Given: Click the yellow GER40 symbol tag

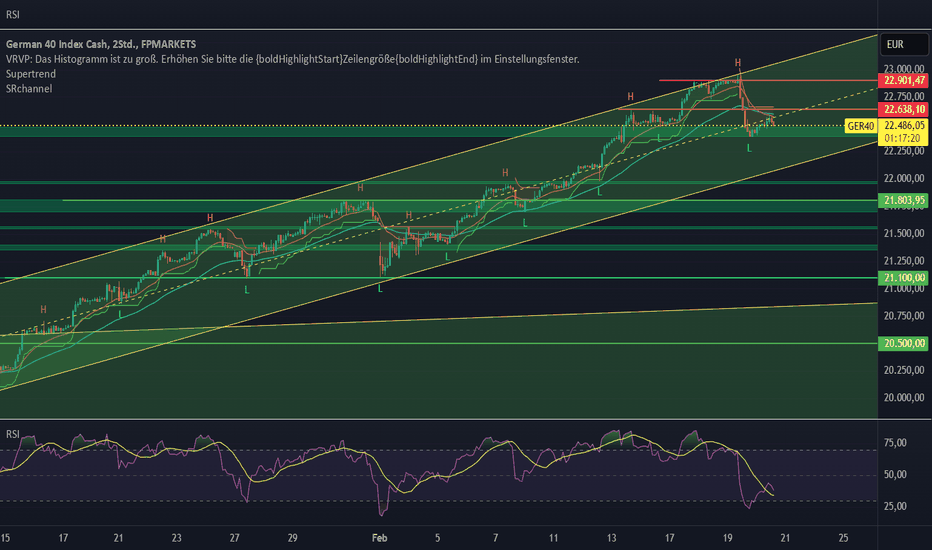Looking at the screenshot, I should (x=861, y=126).
